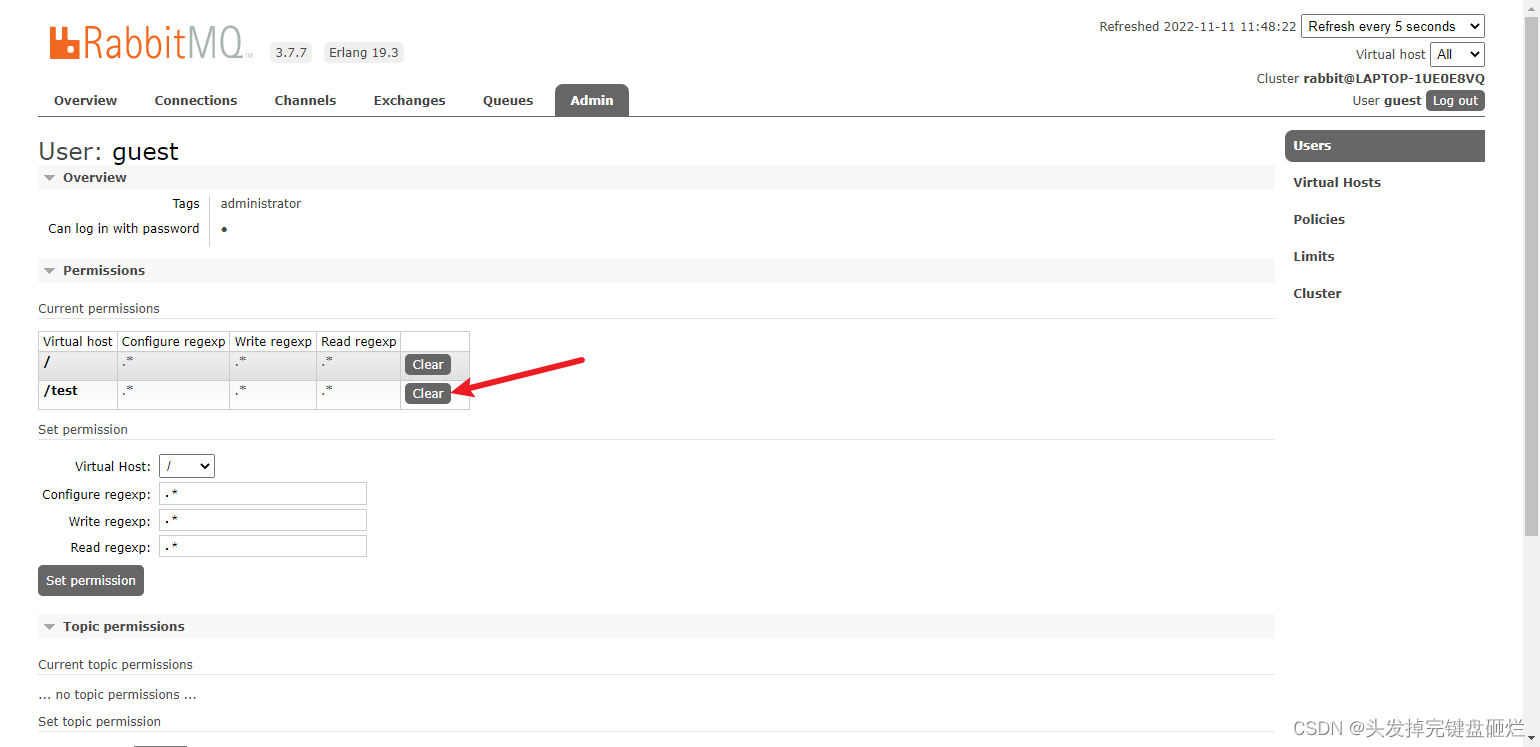
Task: Click the Virtual host column header
Action: click(x=78, y=341)
